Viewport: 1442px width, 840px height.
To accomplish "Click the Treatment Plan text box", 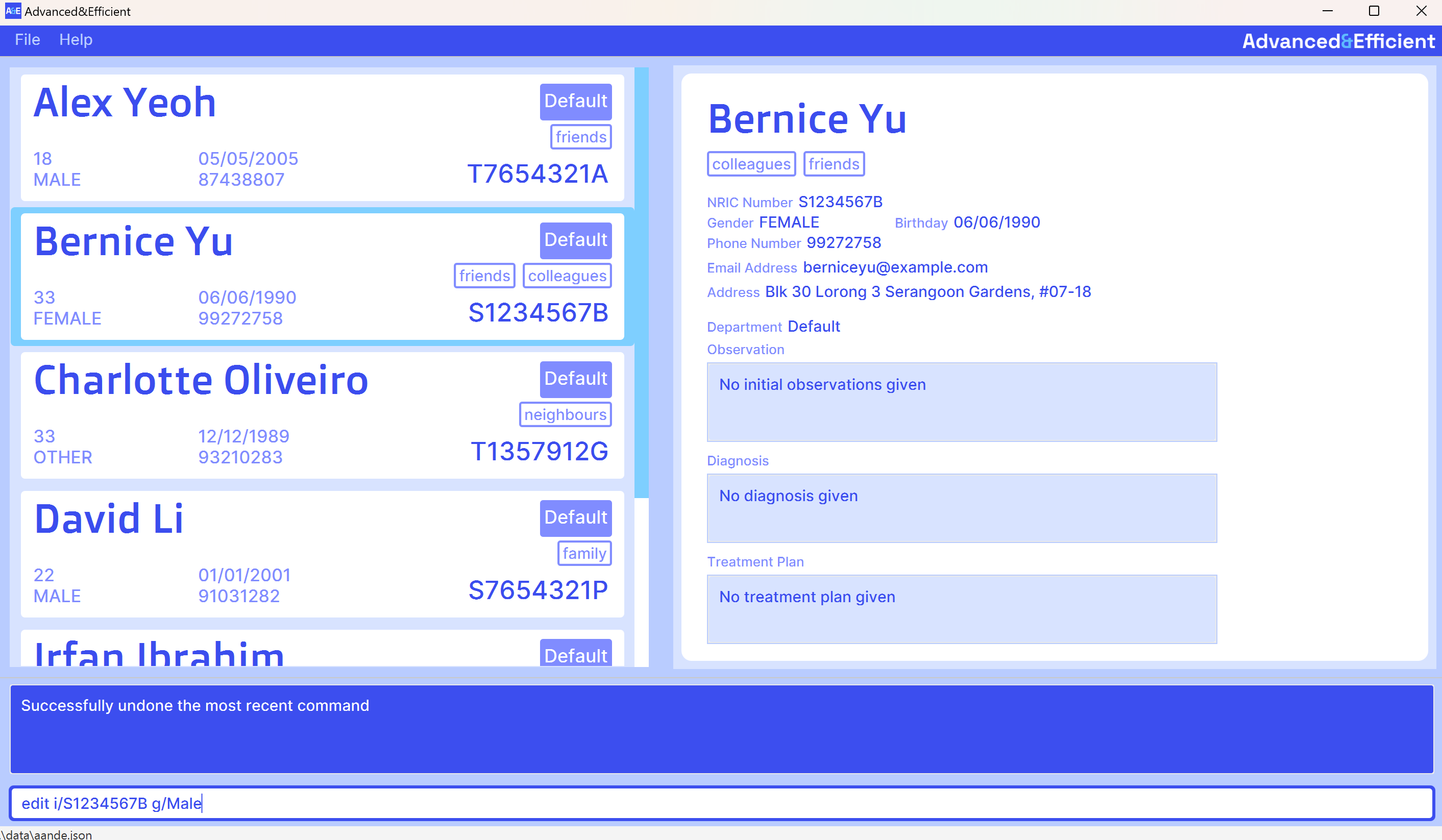I will (961, 609).
